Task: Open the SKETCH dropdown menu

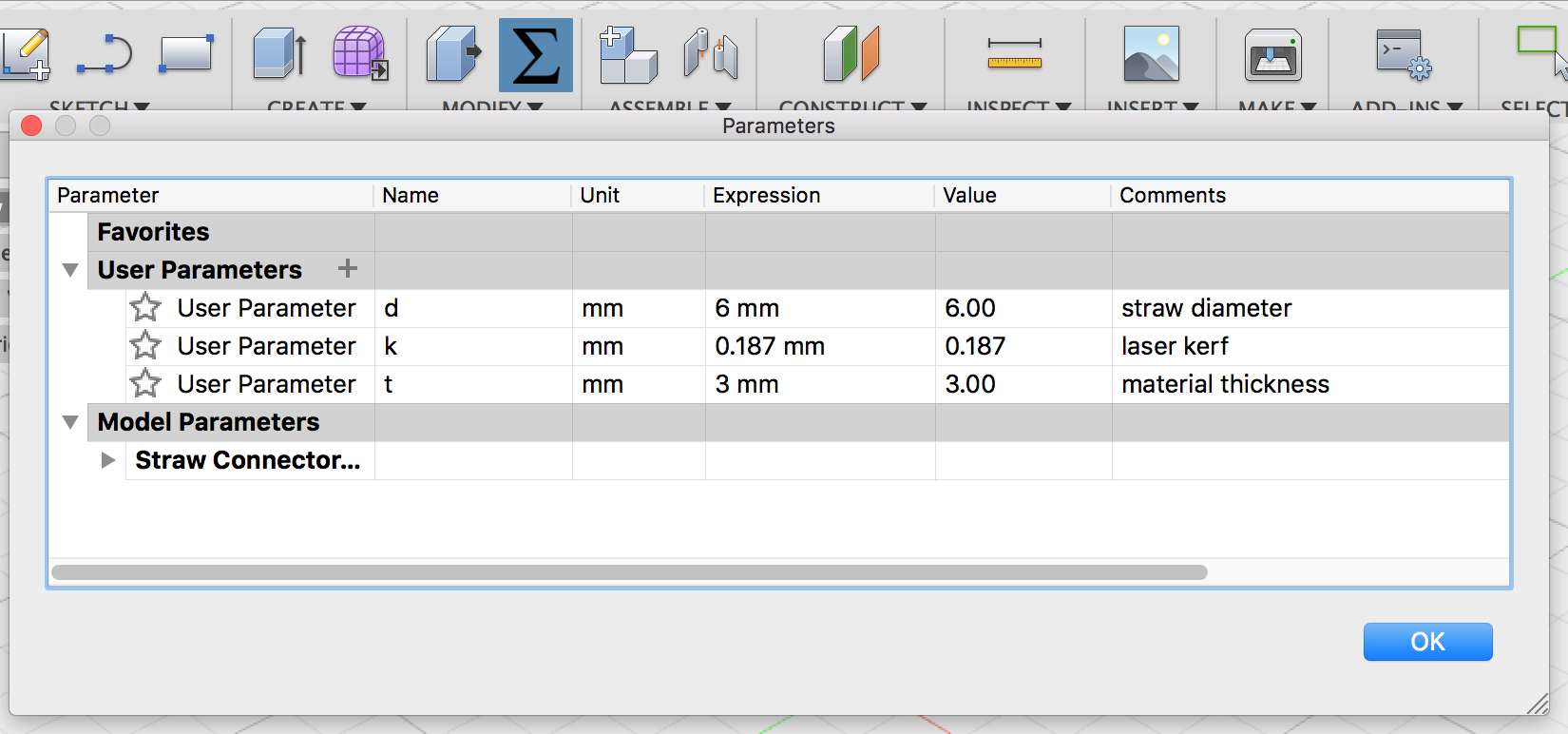Action: [x=100, y=106]
